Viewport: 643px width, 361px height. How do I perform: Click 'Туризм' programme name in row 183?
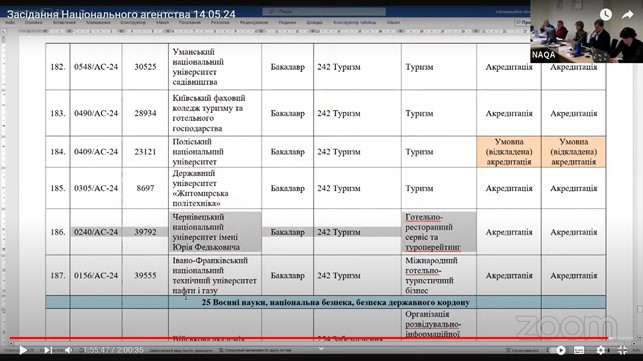(x=419, y=113)
